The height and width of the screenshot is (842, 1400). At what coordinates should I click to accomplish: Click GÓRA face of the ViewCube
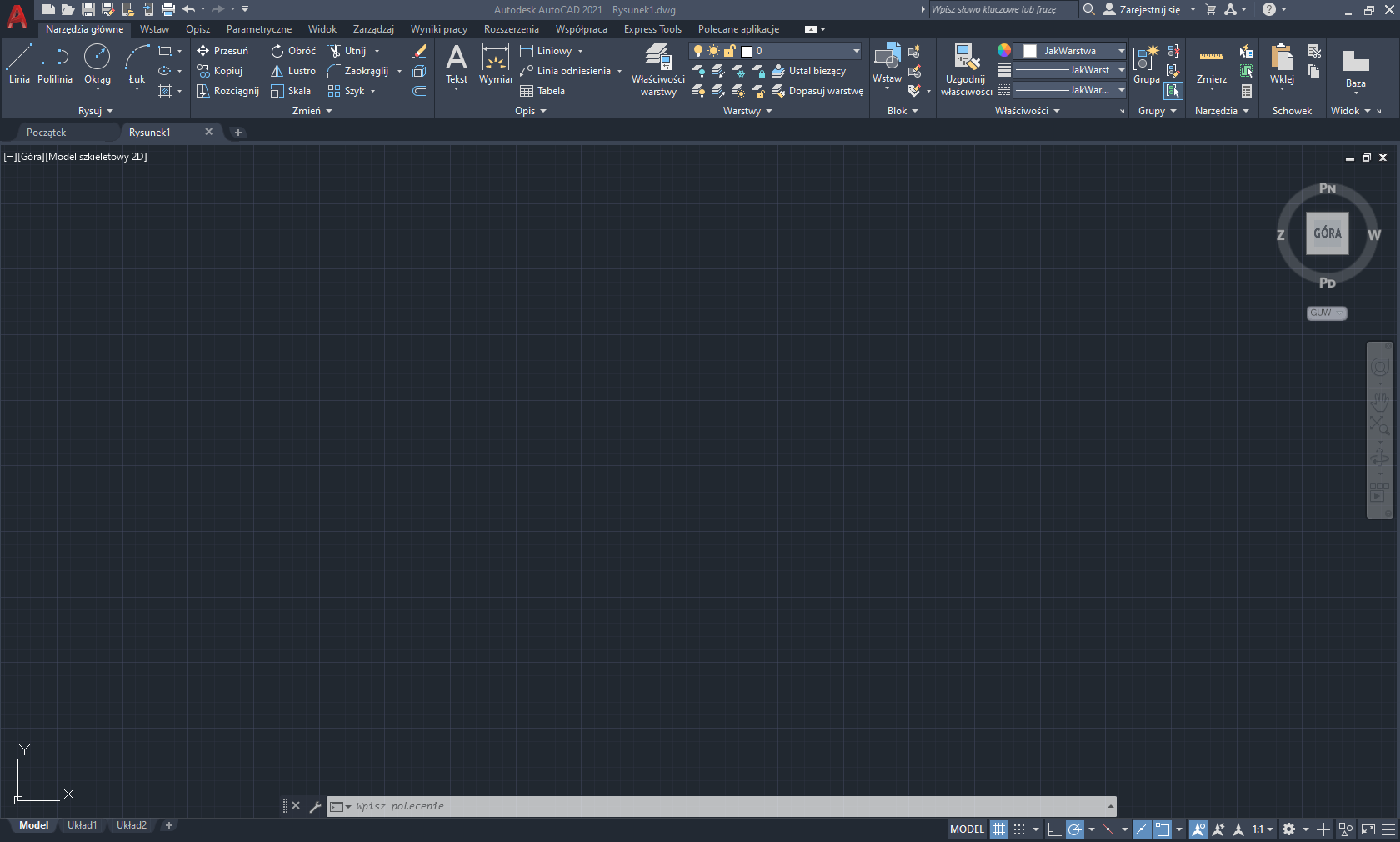pyautogui.click(x=1327, y=233)
